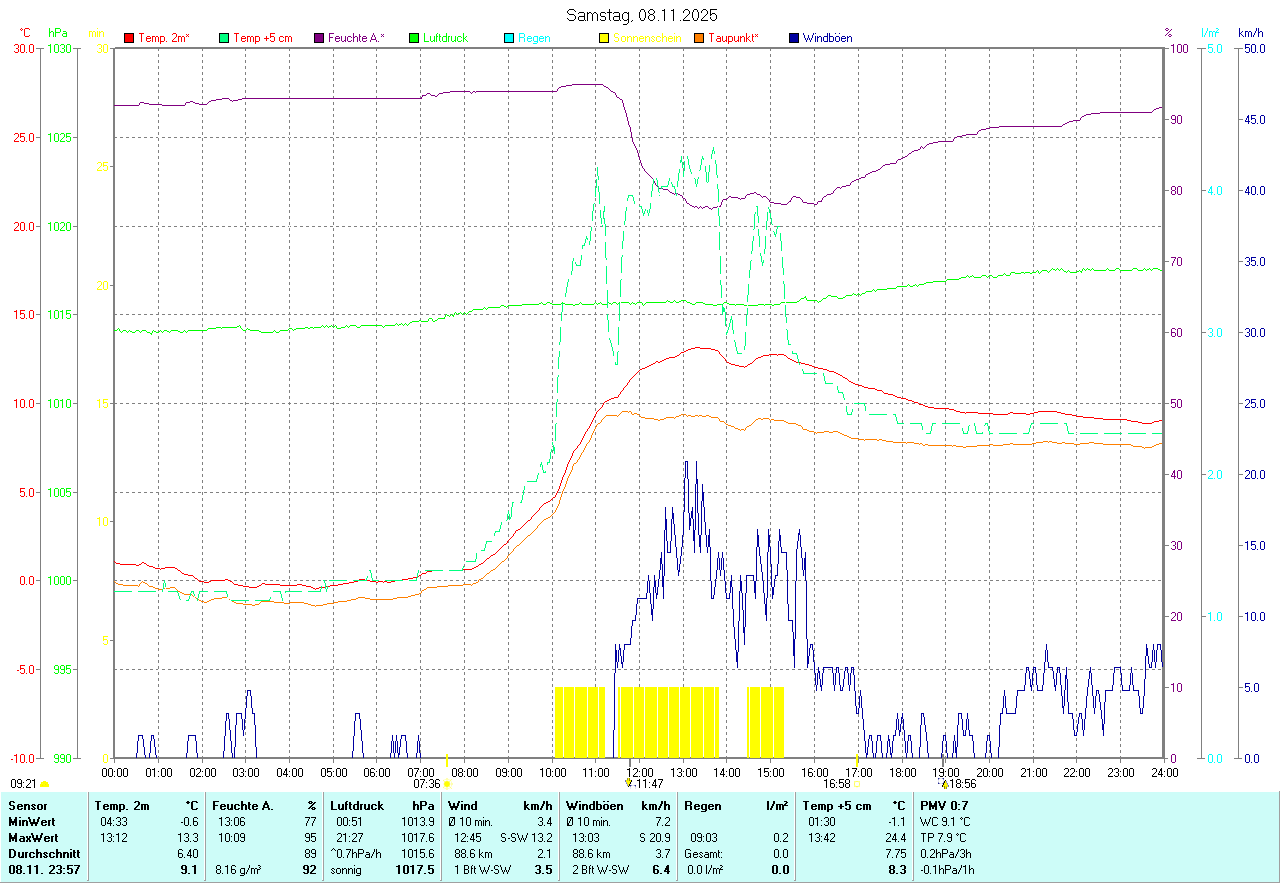Viewport: 1280px width, 883px height.
Task: Select the Windböen column header in table
Action: tap(595, 805)
